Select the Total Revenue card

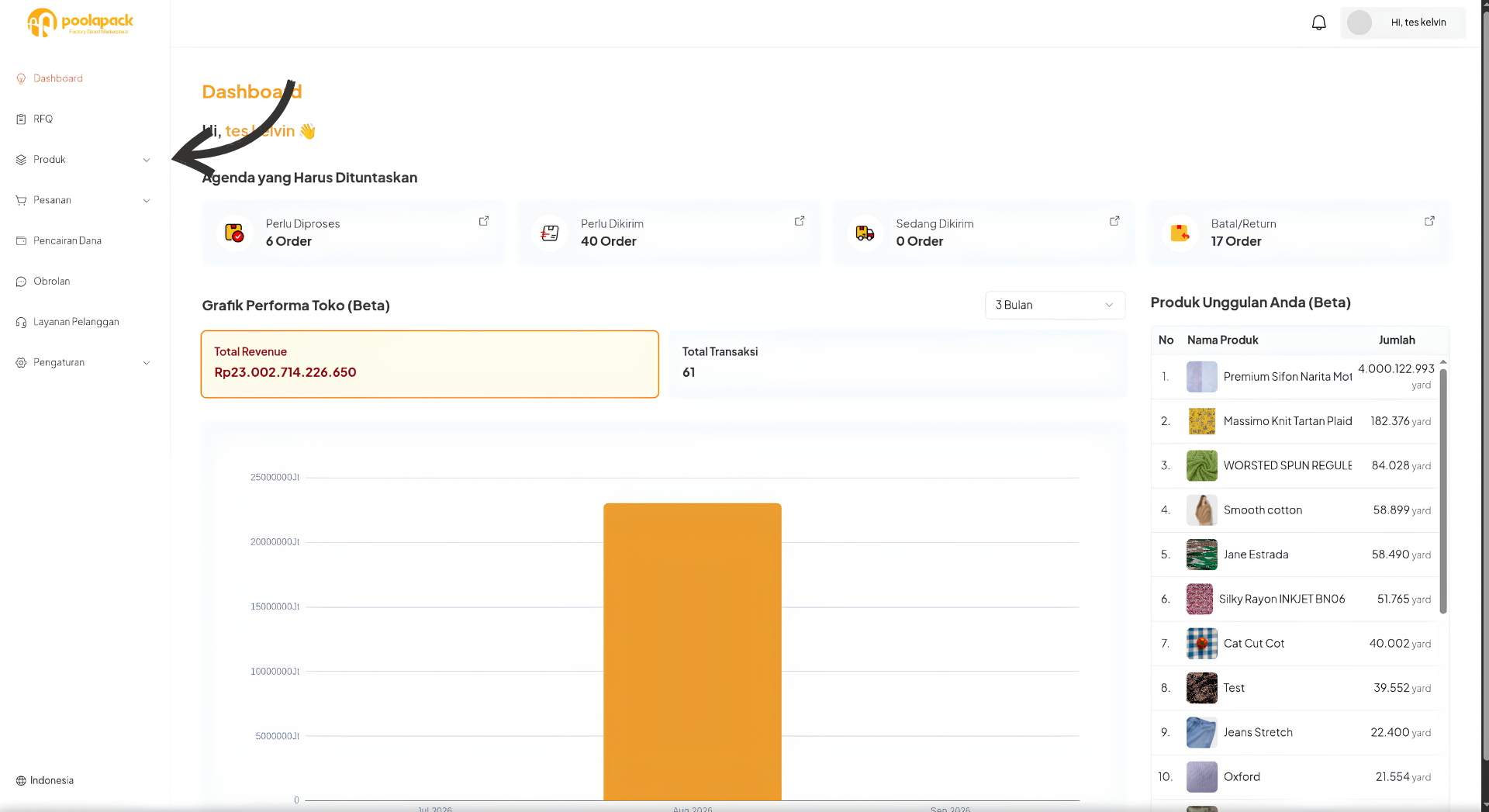coord(430,365)
